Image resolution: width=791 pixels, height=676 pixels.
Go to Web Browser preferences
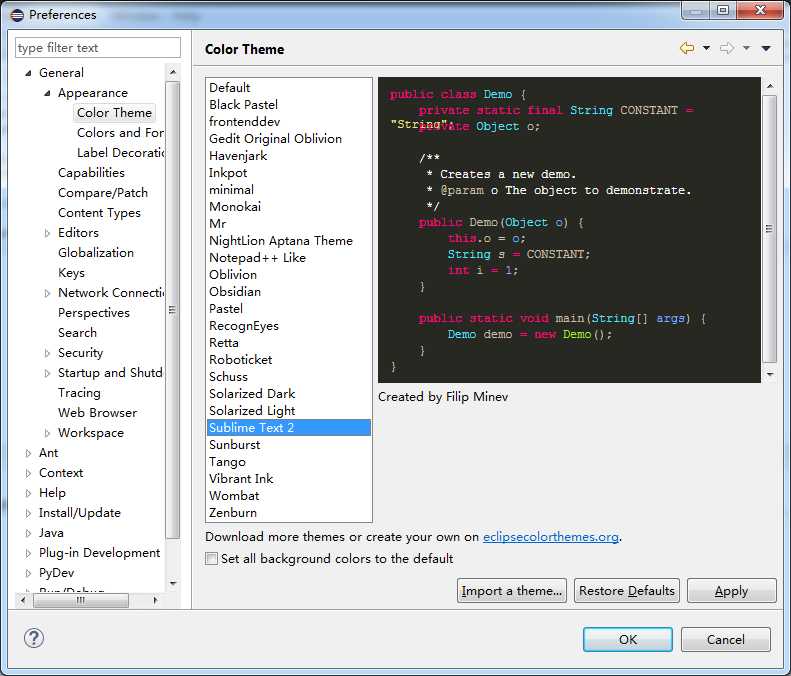[97, 413]
